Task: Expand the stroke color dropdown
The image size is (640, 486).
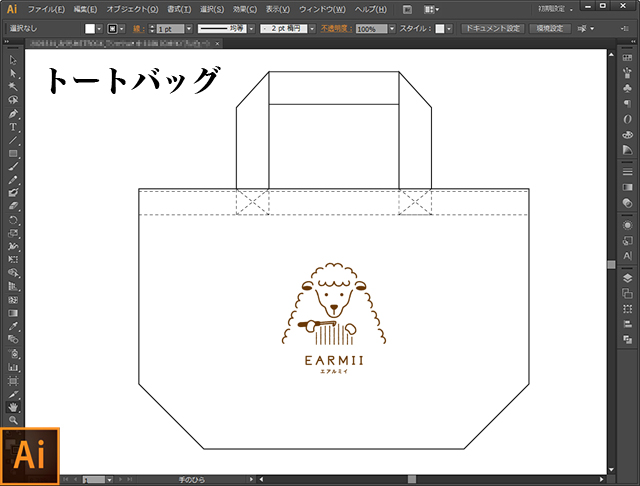Action: click(x=122, y=29)
